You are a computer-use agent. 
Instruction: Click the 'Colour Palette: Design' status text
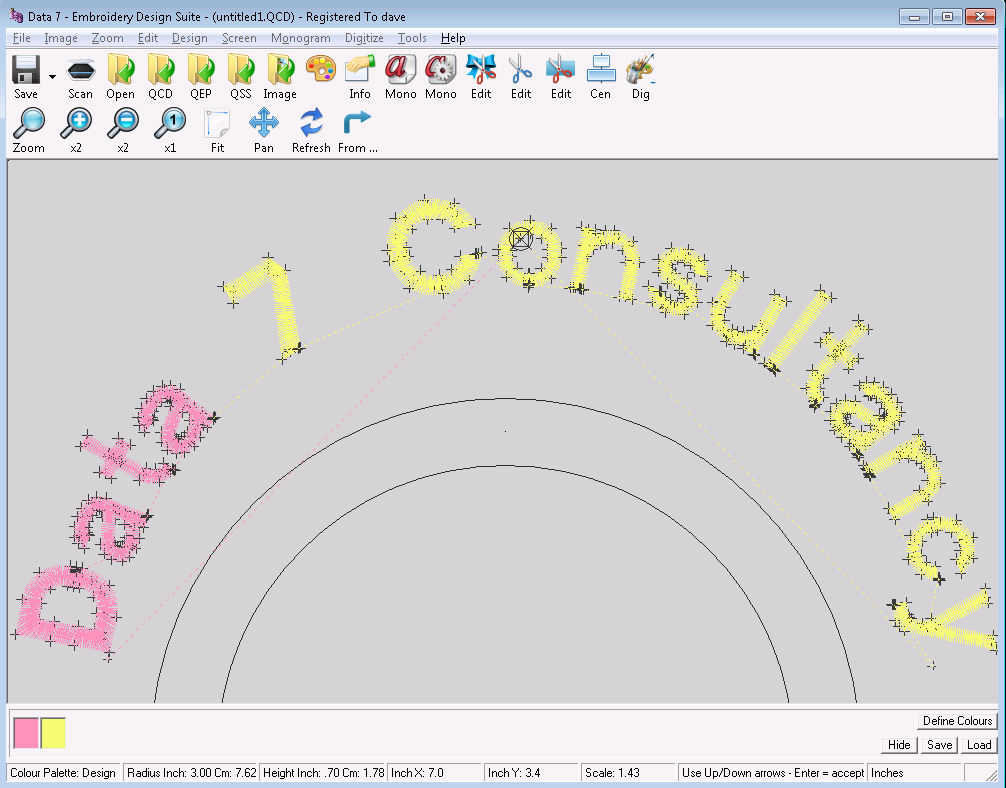63,773
